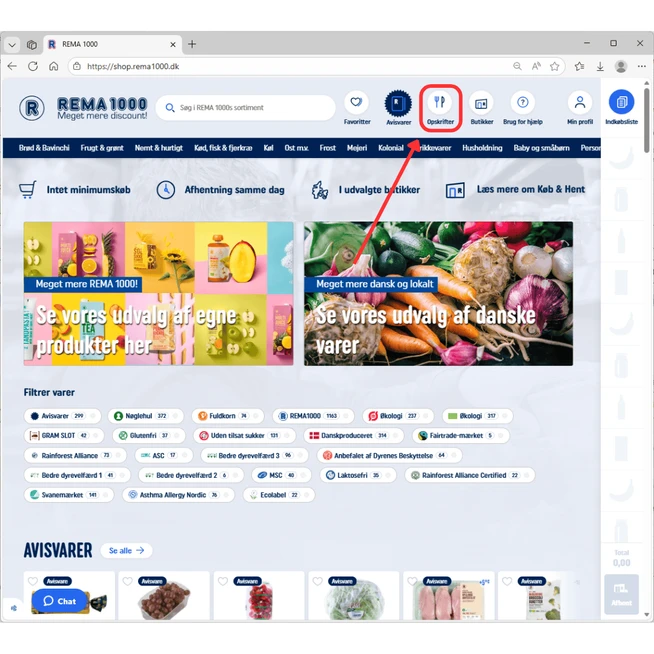Expand the Mejeri category menu
The image size is (654, 654).
point(357,148)
